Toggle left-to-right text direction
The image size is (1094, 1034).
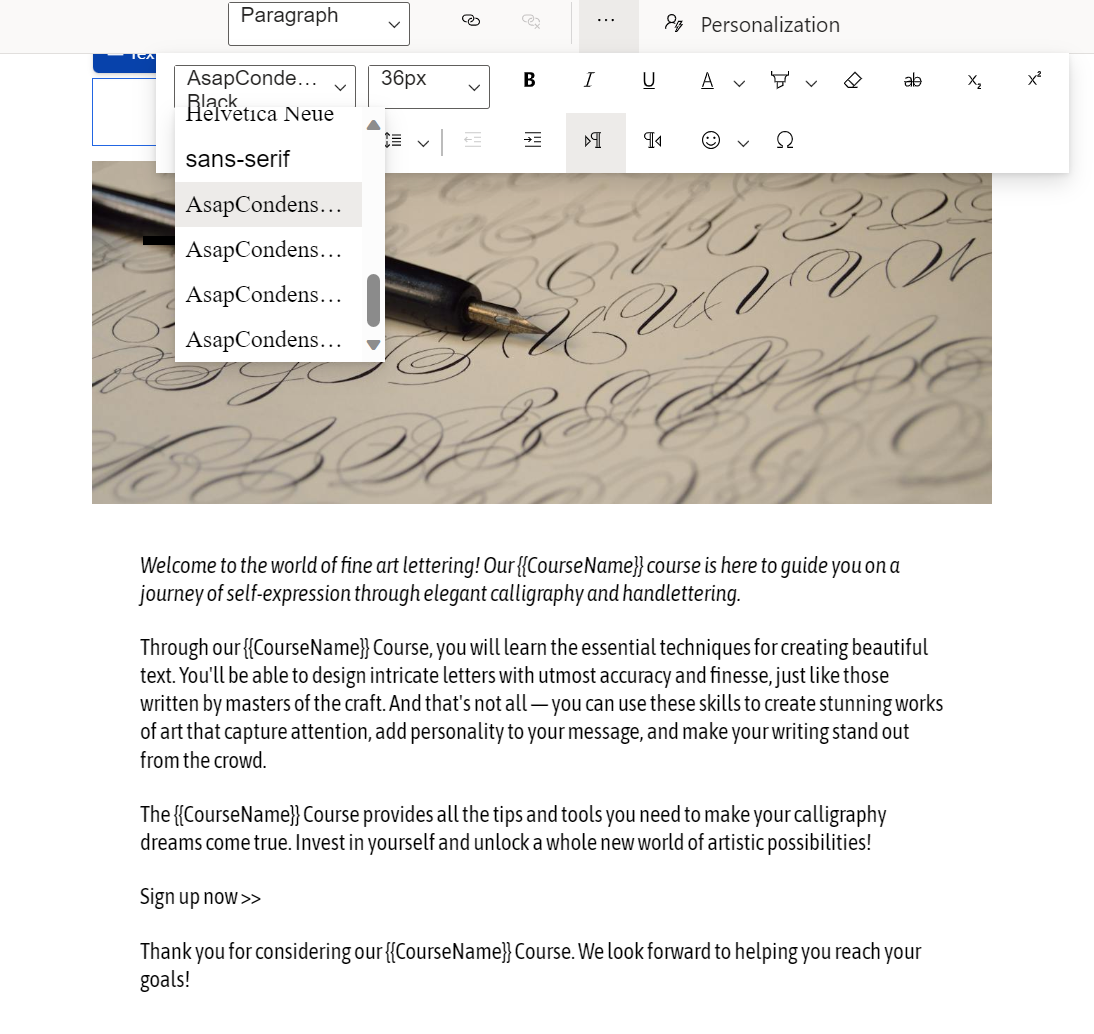[595, 141]
